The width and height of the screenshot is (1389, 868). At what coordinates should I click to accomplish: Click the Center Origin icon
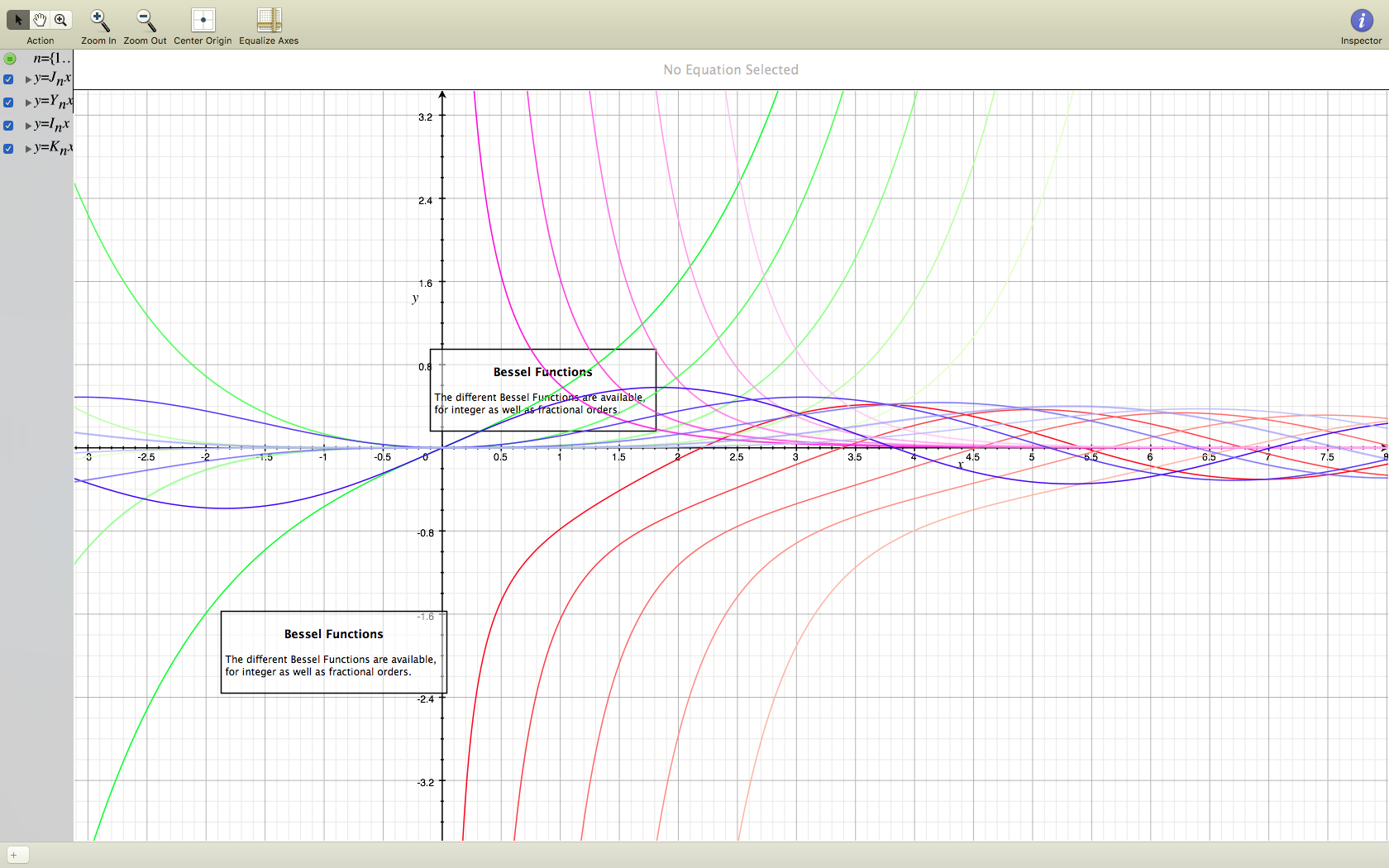coord(203,20)
